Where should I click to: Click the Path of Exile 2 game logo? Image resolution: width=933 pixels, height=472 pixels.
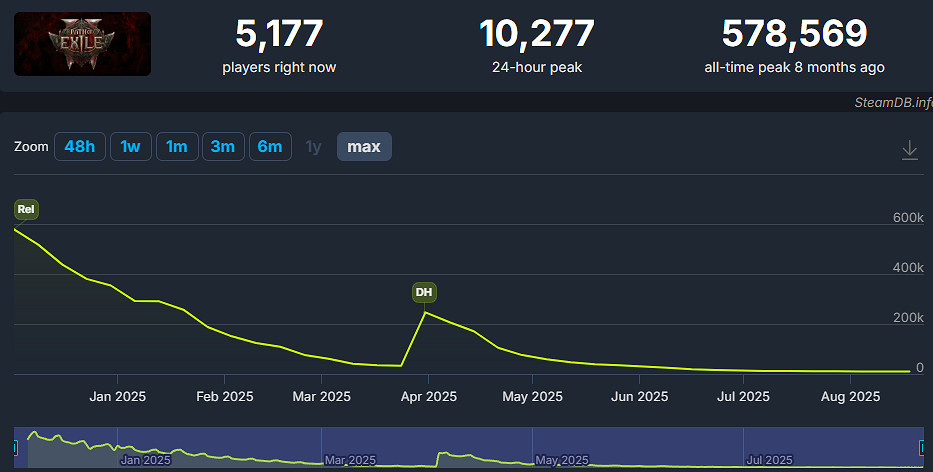coord(82,44)
